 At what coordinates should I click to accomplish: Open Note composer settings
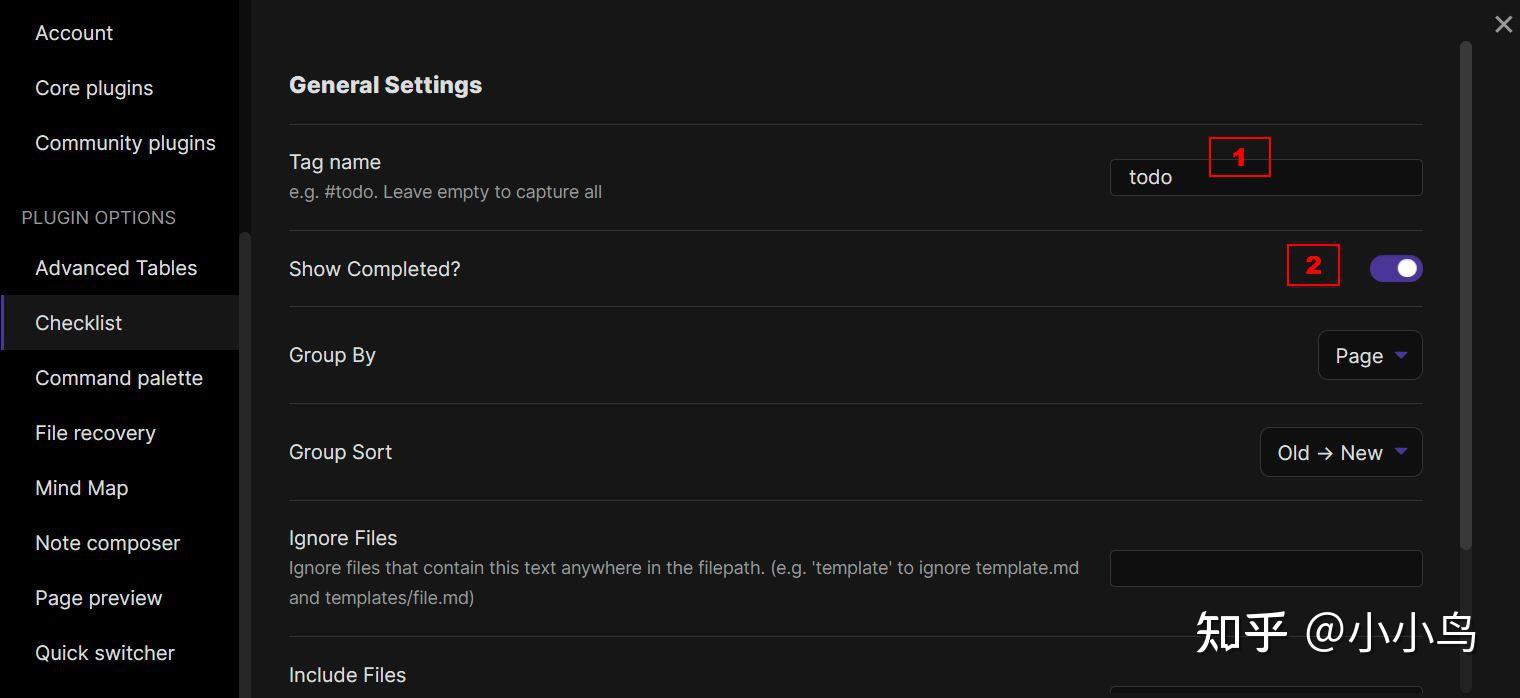tap(107, 543)
